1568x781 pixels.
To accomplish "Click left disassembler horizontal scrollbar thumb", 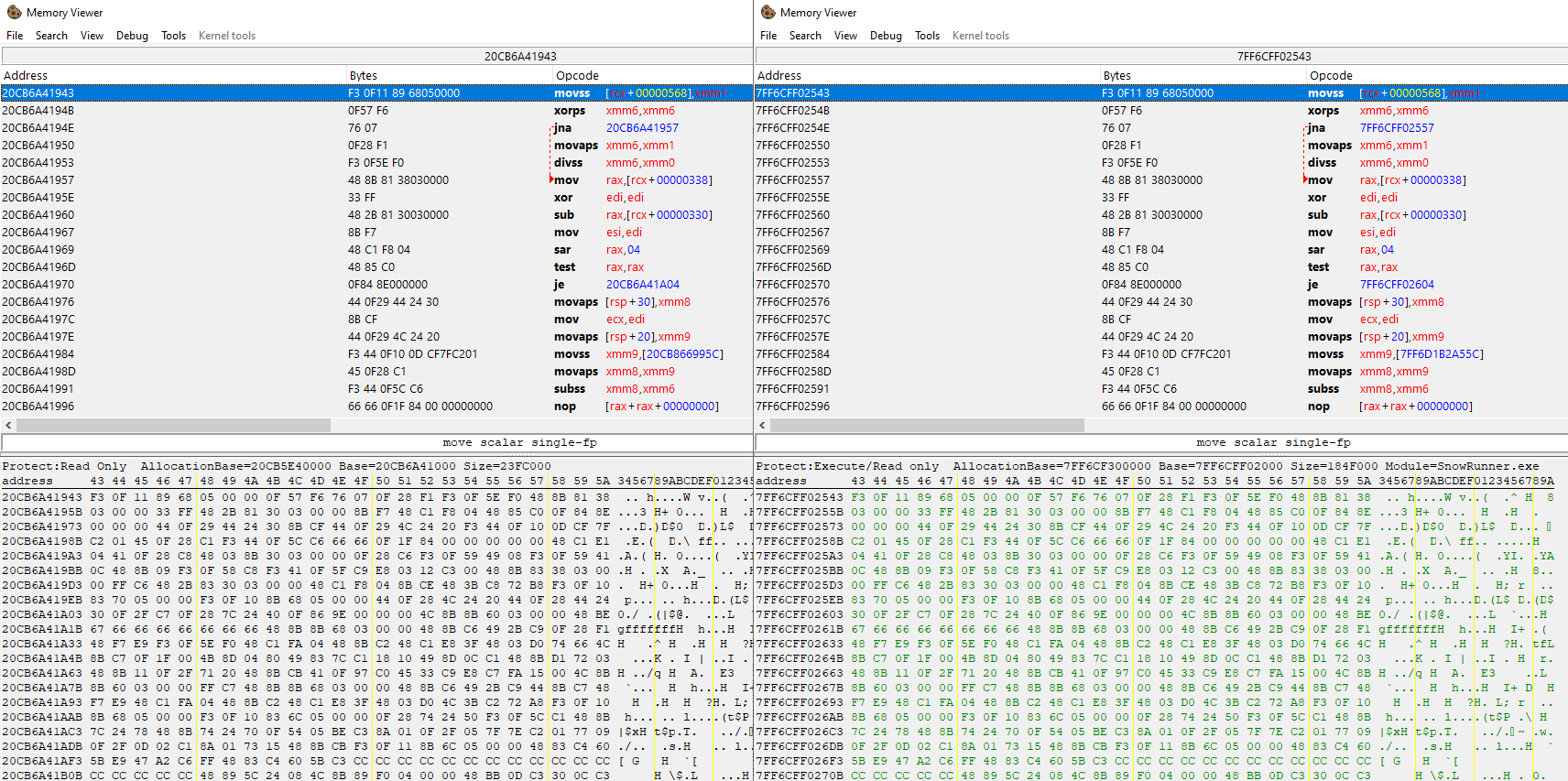I will pyautogui.click(x=173, y=425).
